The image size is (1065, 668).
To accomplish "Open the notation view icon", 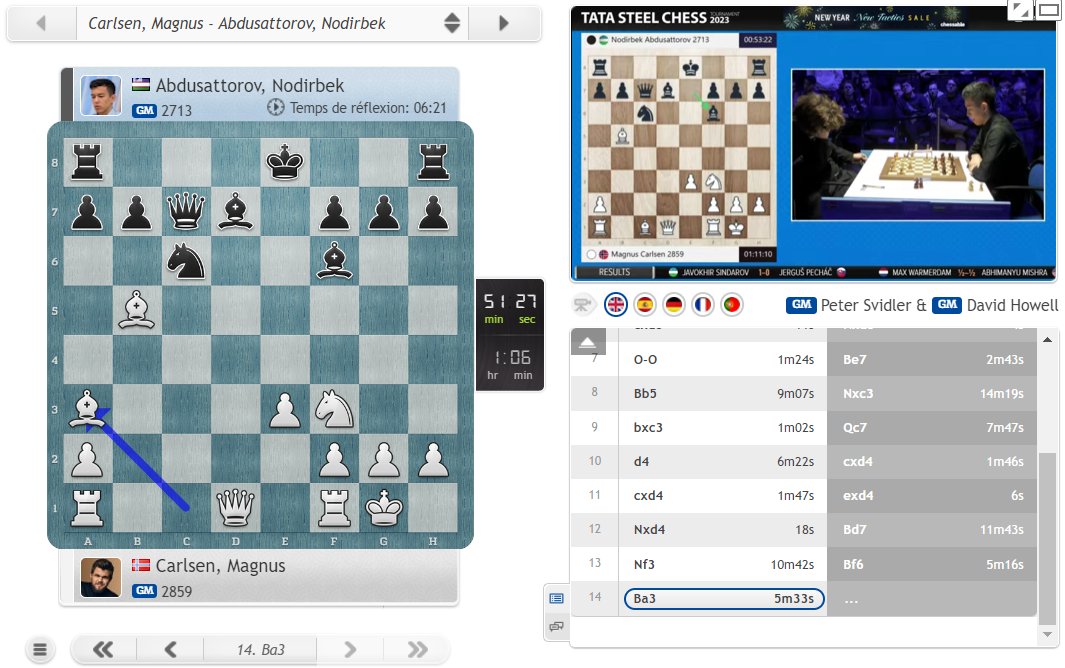I will pyautogui.click(x=556, y=598).
